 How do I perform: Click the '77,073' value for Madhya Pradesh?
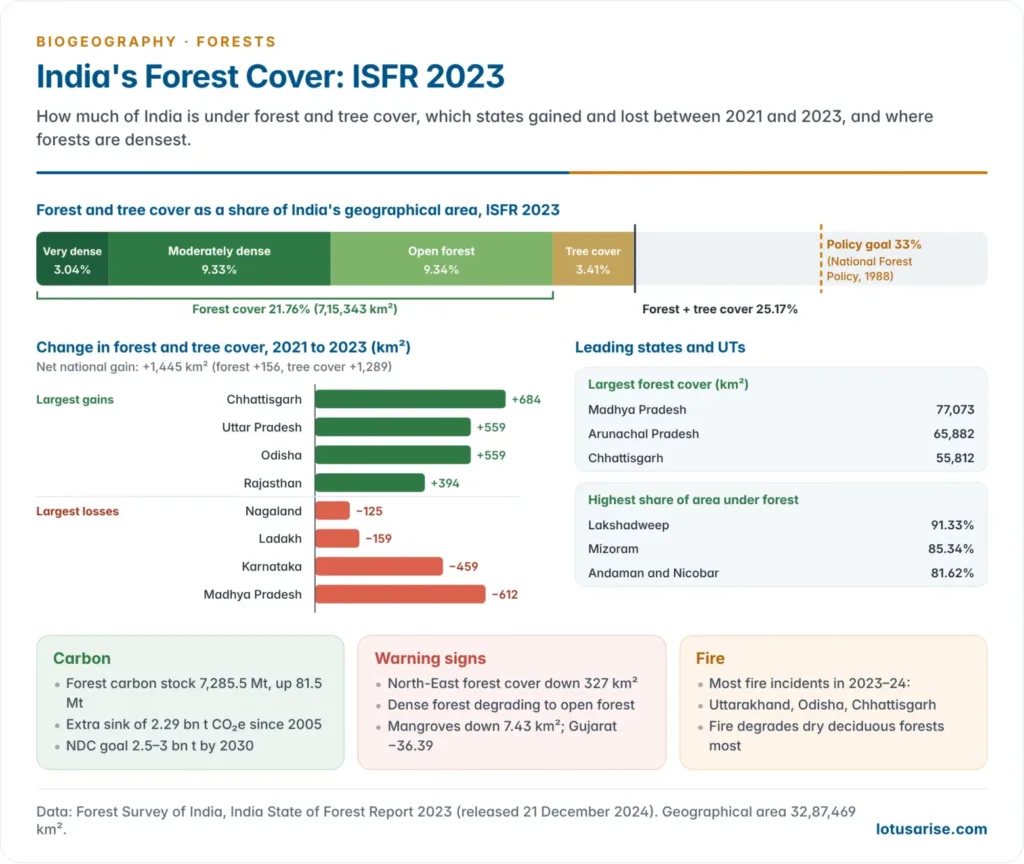(x=955, y=409)
